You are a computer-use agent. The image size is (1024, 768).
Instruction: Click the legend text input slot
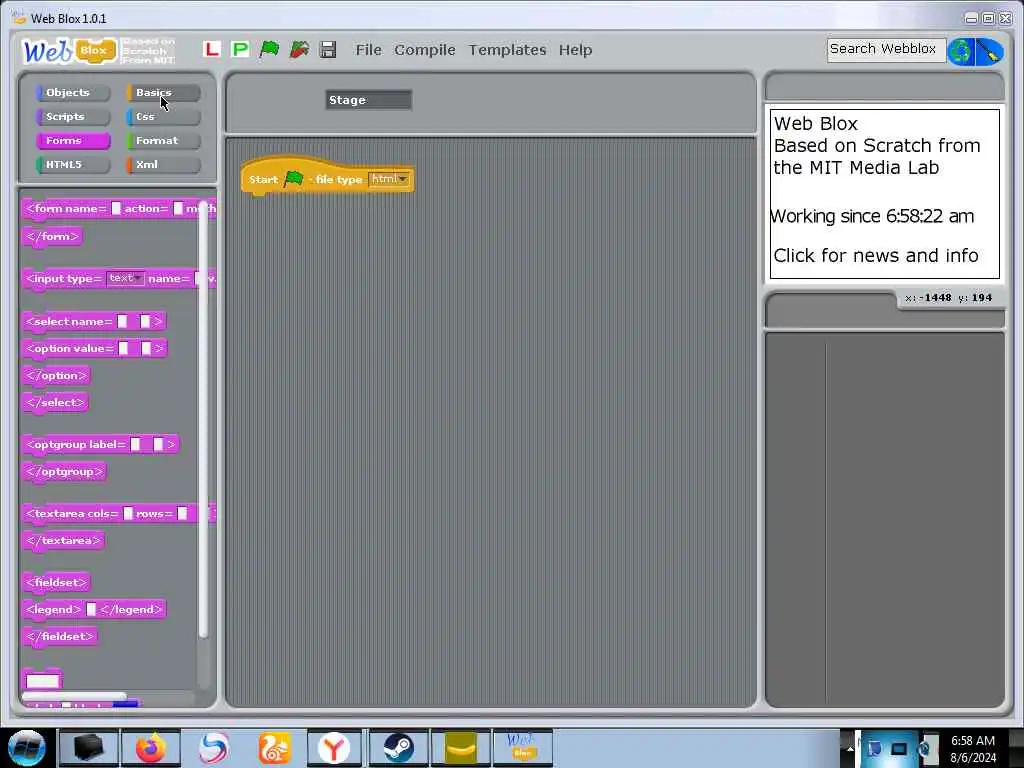(x=91, y=609)
